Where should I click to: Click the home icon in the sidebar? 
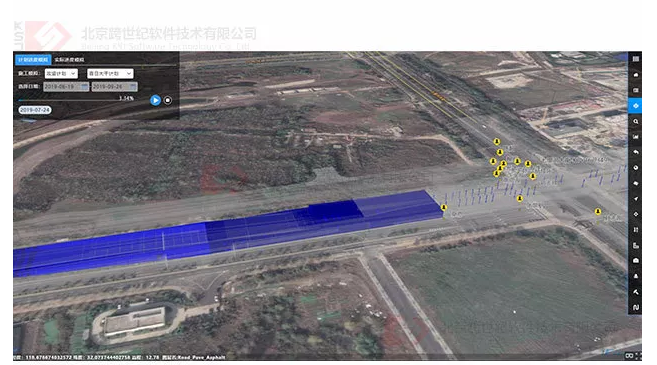[x=635, y=75]
